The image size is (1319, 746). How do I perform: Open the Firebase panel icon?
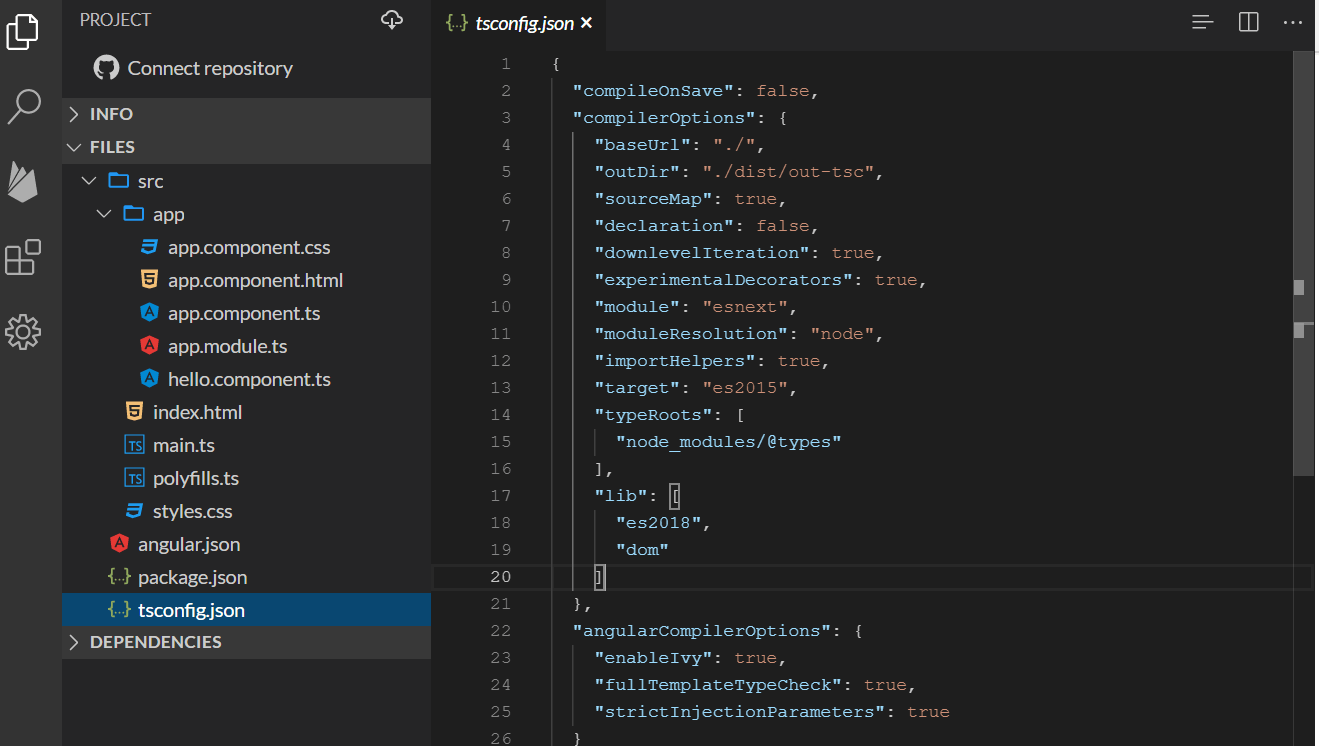click(23, 181)
